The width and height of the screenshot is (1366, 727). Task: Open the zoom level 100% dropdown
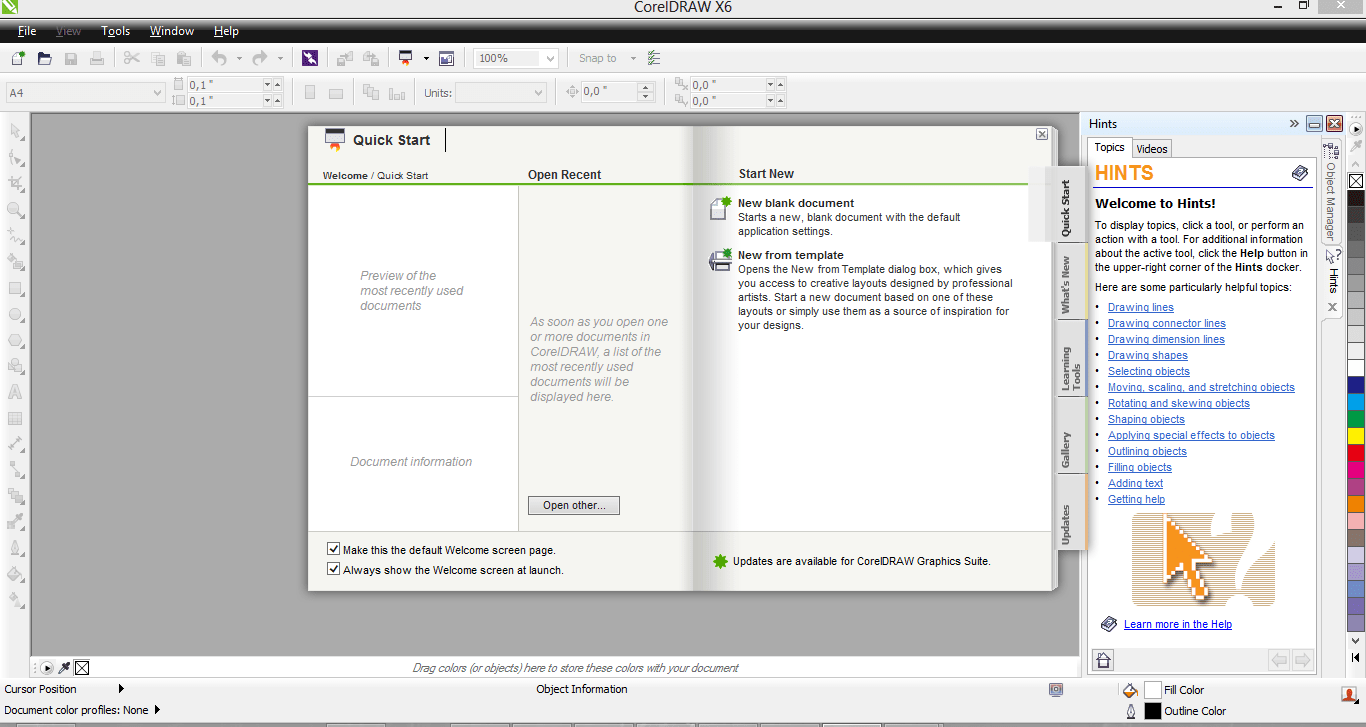550,58
